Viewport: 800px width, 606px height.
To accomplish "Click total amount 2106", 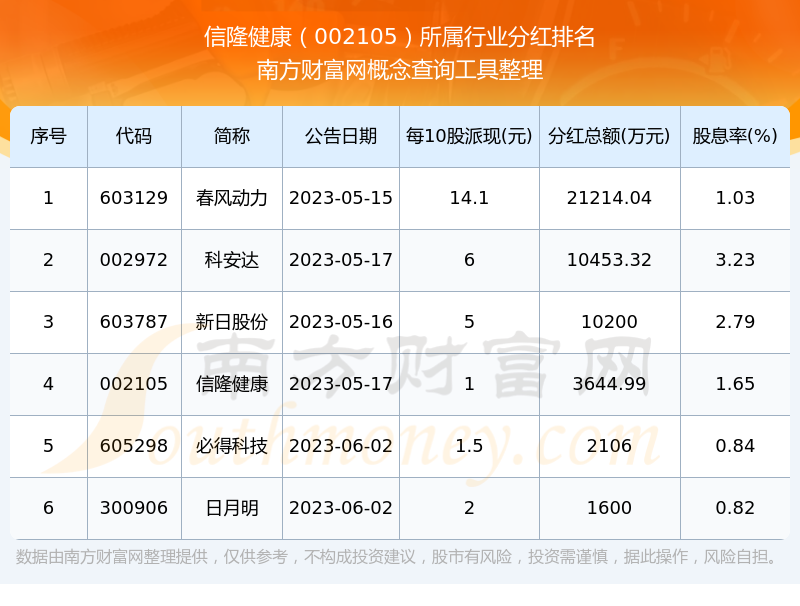I will point(609,446).
